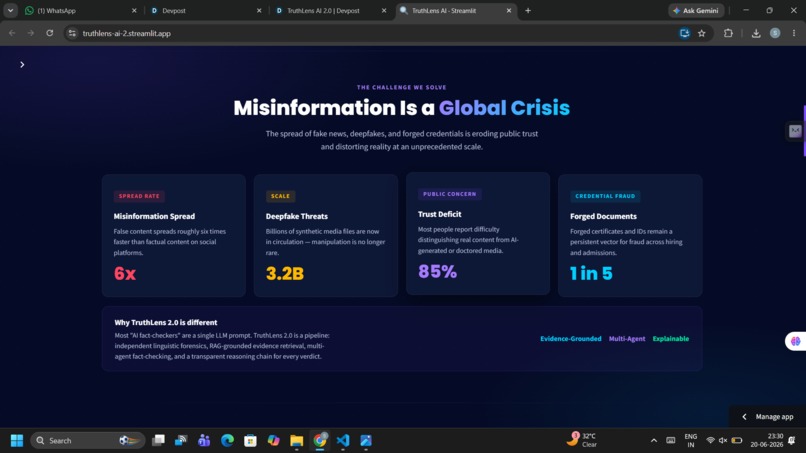The width and height of the screenshot is (806, 453).
Task: Go back to previous page
Action: pyautogui.click(x=12, y=33)
